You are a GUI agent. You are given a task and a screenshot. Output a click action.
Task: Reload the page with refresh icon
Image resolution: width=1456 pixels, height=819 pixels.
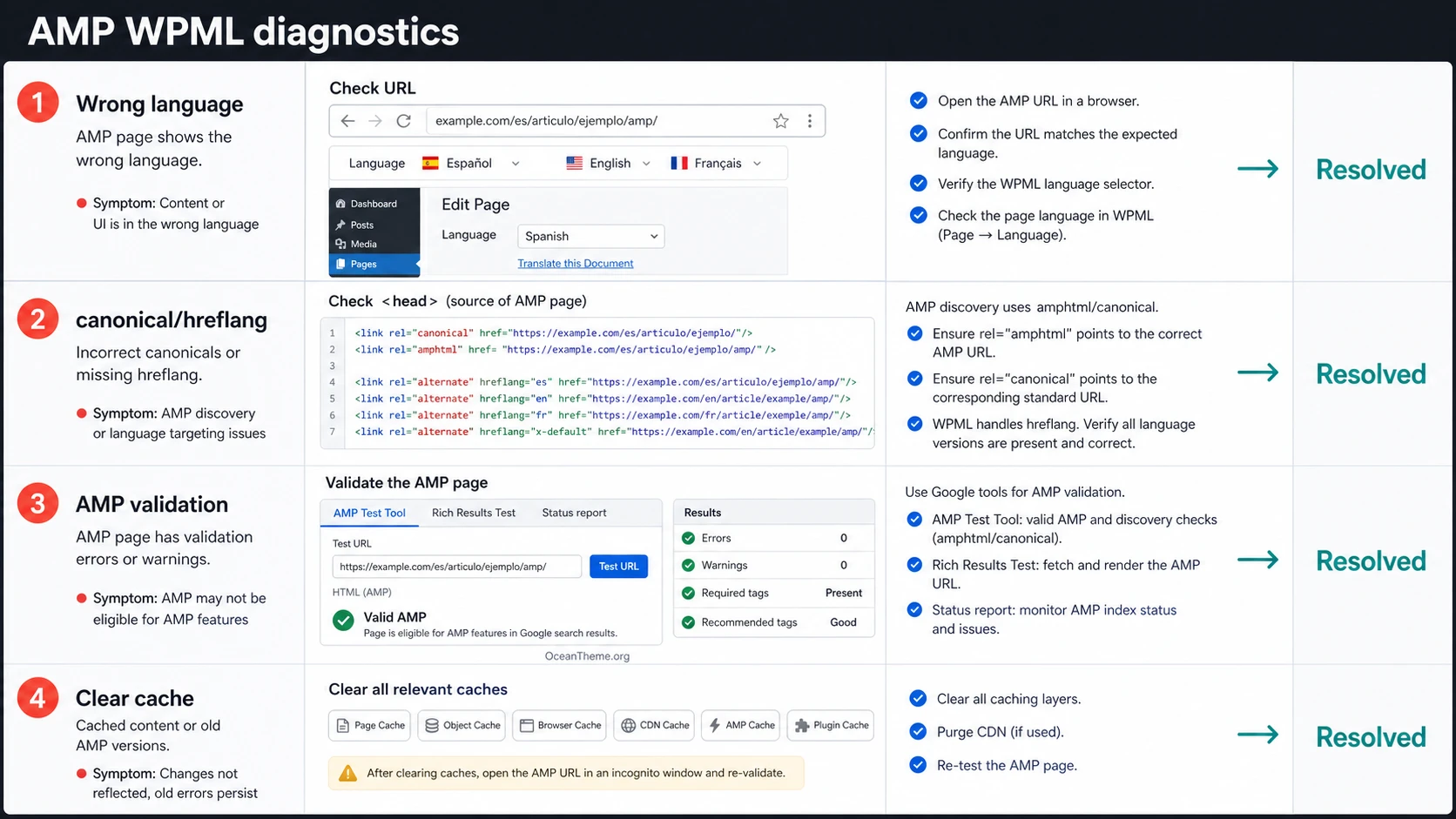point(403,121)
